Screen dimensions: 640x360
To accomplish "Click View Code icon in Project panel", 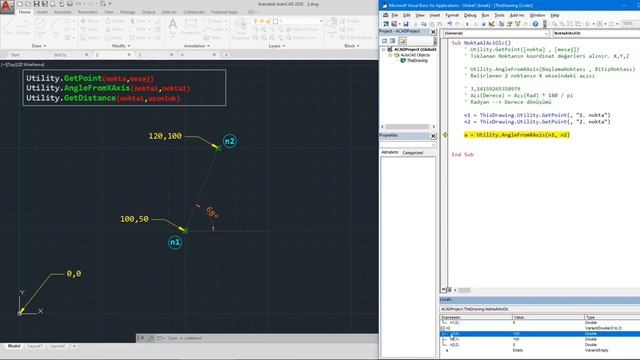I will (384, 41).
